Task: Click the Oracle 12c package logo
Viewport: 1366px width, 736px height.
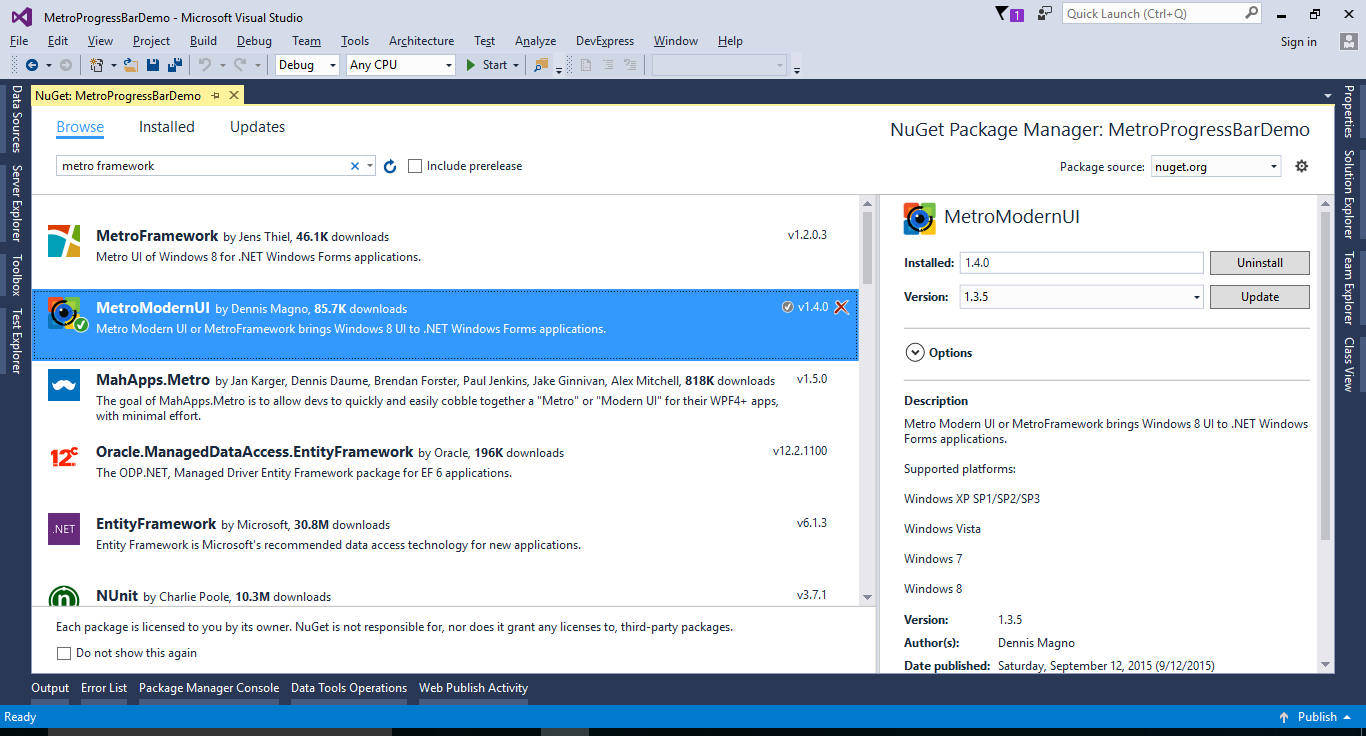Action: click(x=64, y=457)
